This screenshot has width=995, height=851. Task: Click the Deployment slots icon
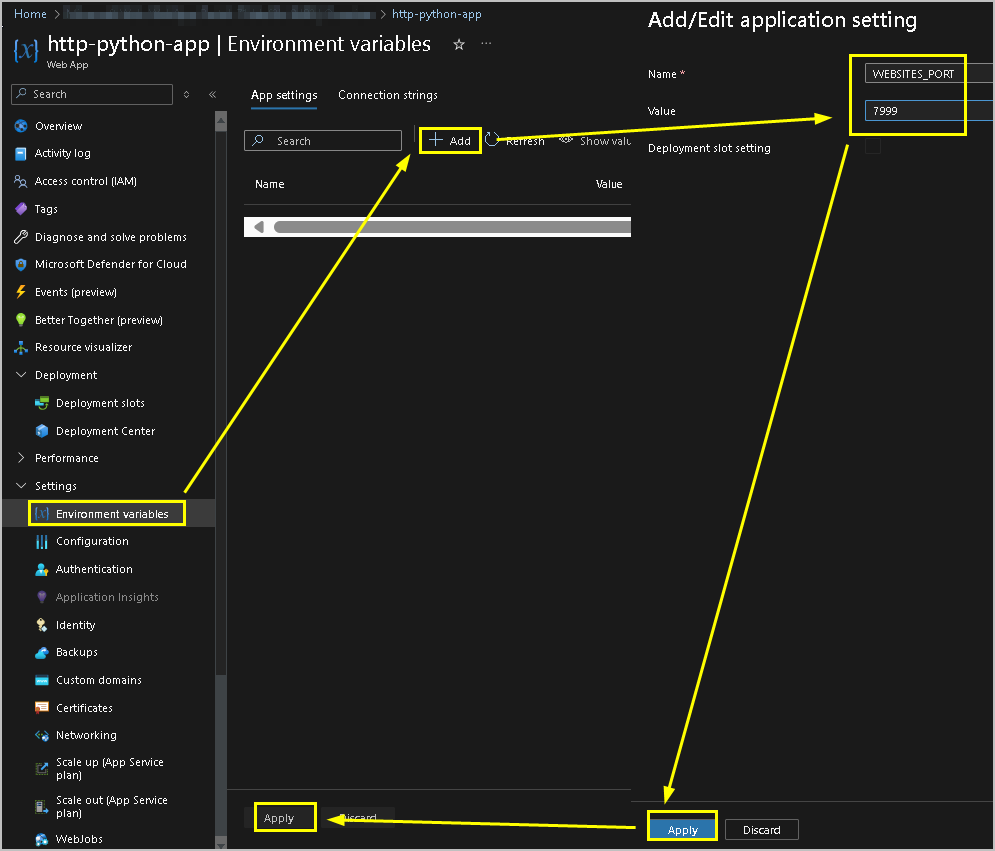42,403
